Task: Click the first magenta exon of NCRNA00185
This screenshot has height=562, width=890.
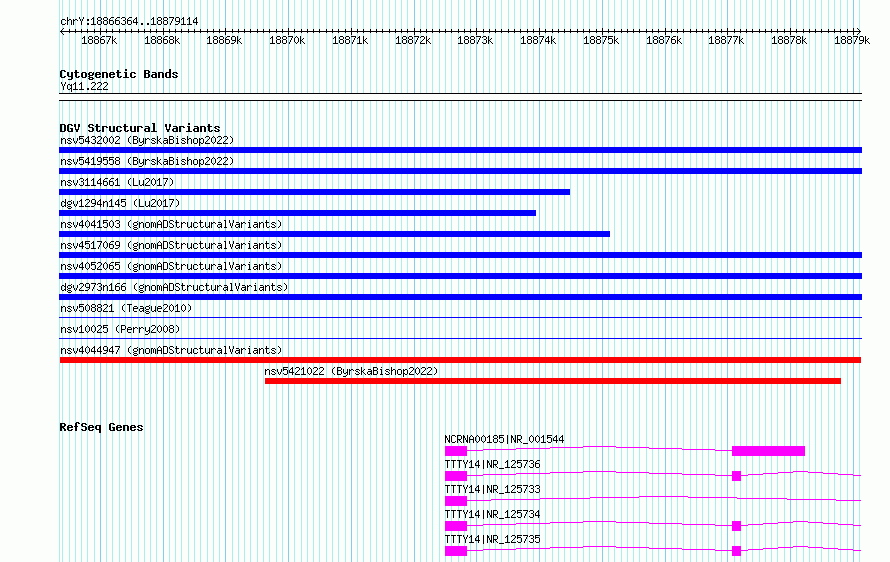Action: (x=456, y=451)
